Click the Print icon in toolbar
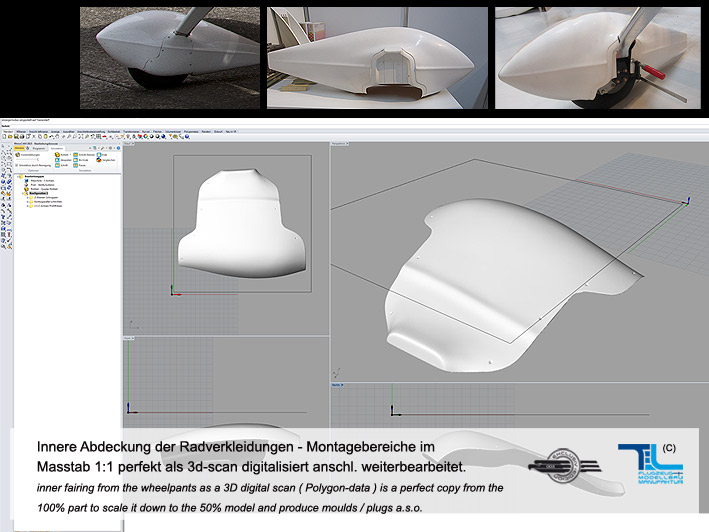 [x=22, y=137]
